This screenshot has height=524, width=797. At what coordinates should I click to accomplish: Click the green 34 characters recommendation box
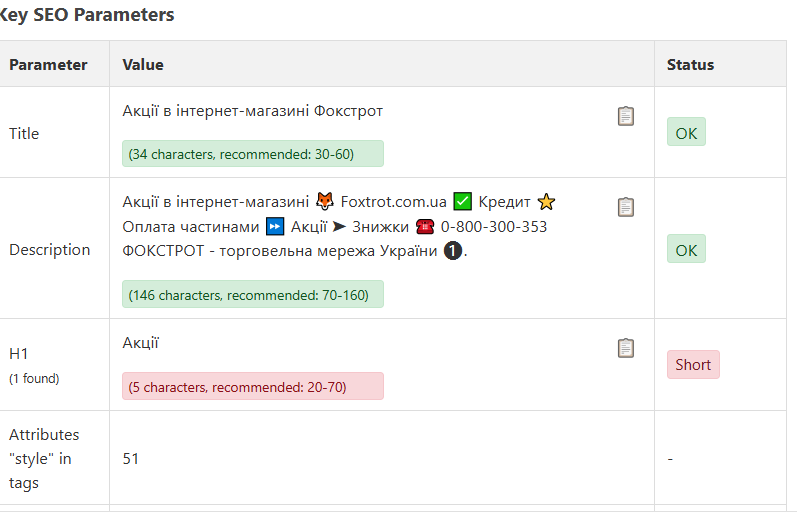click(253, 154)
